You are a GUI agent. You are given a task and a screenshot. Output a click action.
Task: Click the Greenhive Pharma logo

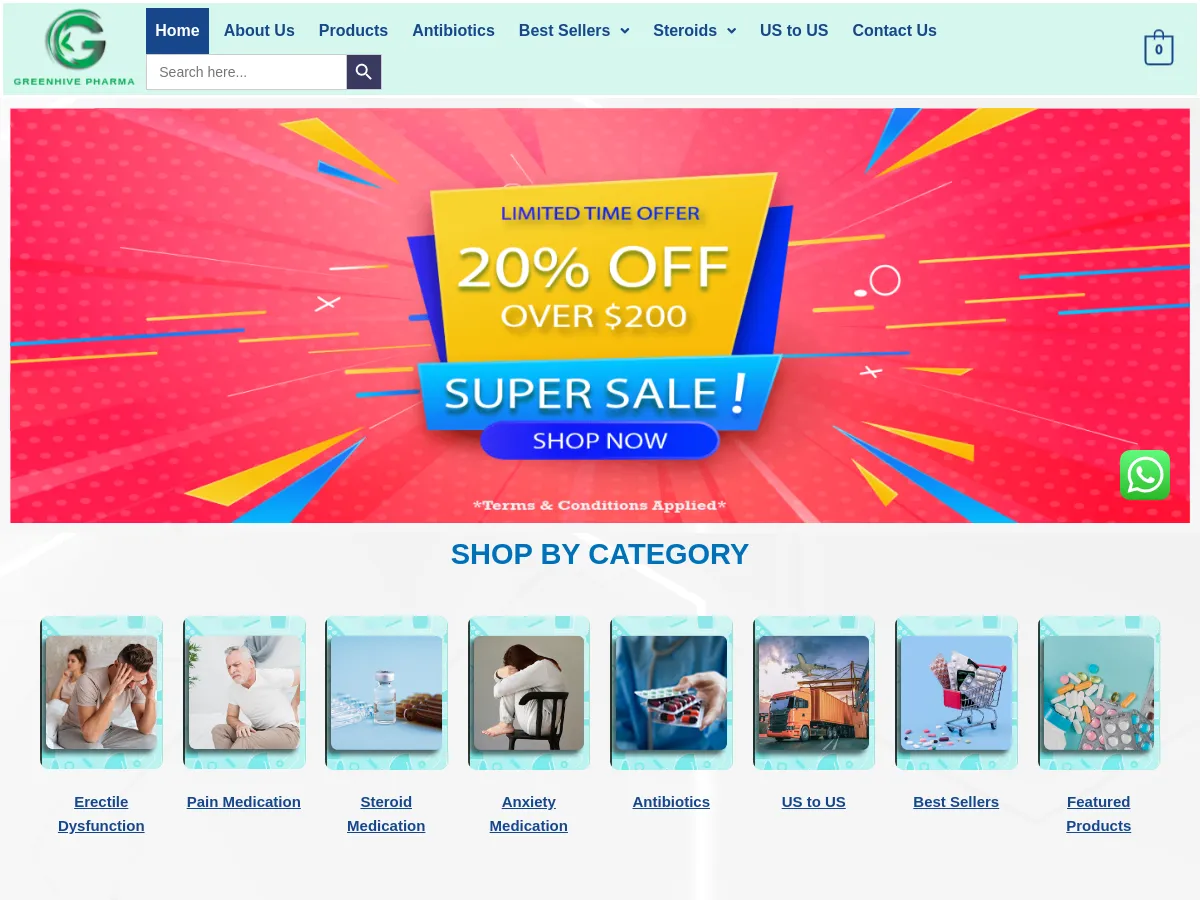coord(74,48)
